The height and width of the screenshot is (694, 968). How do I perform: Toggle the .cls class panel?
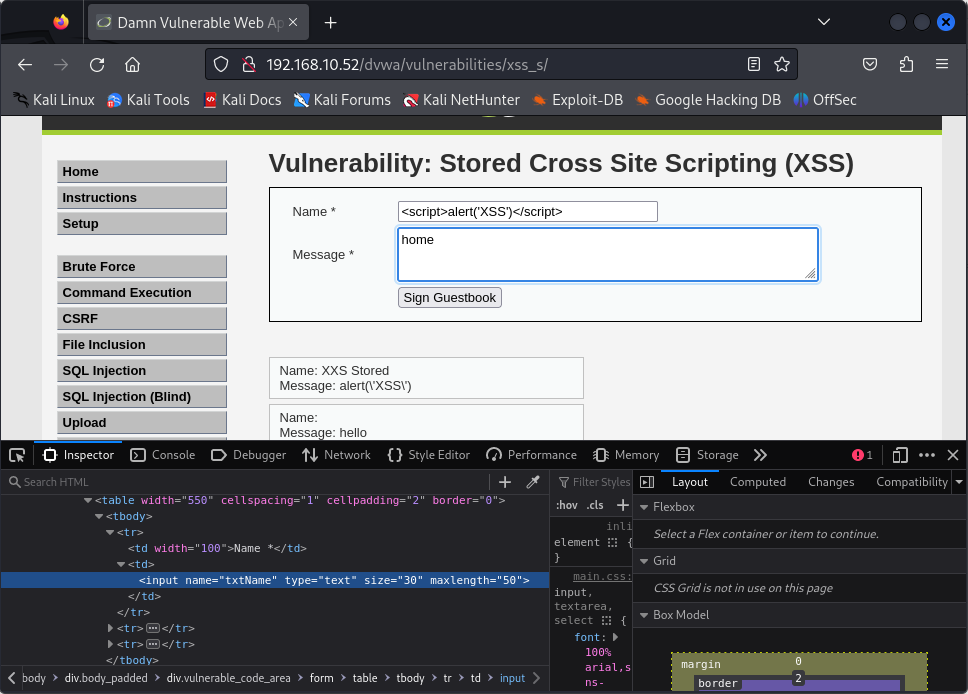click(x=595, y=505)
